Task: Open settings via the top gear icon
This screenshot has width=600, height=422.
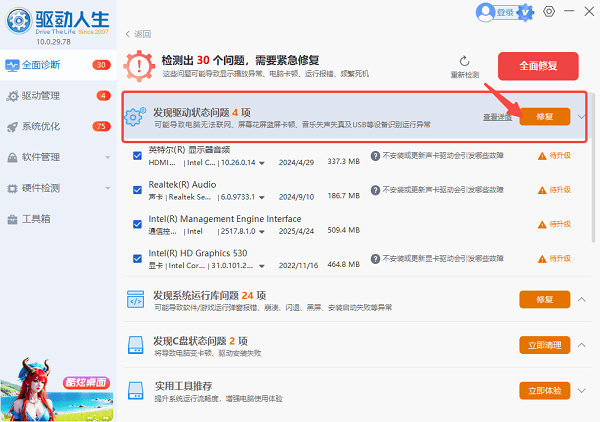Action: pyautogui.click(x=549, y=12)
